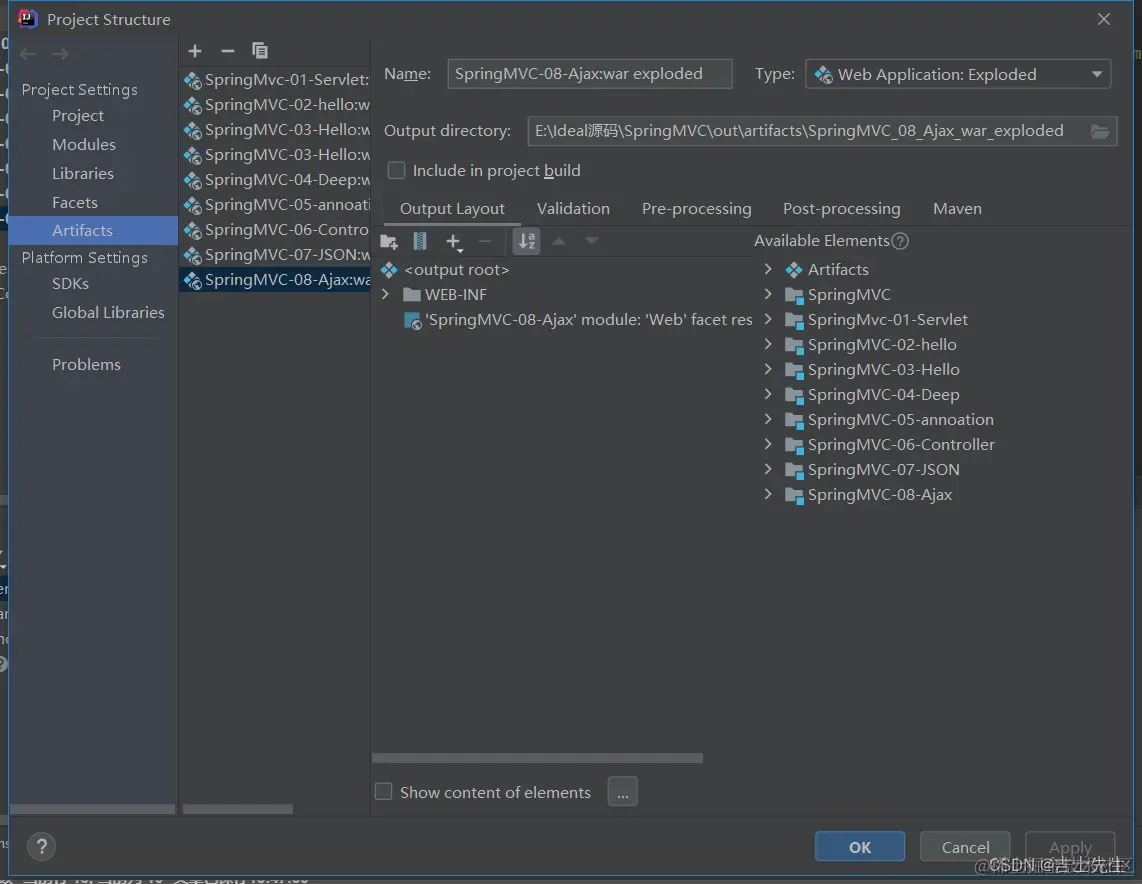Add copy of element with plus dropdown

click(x=454, y=242)
